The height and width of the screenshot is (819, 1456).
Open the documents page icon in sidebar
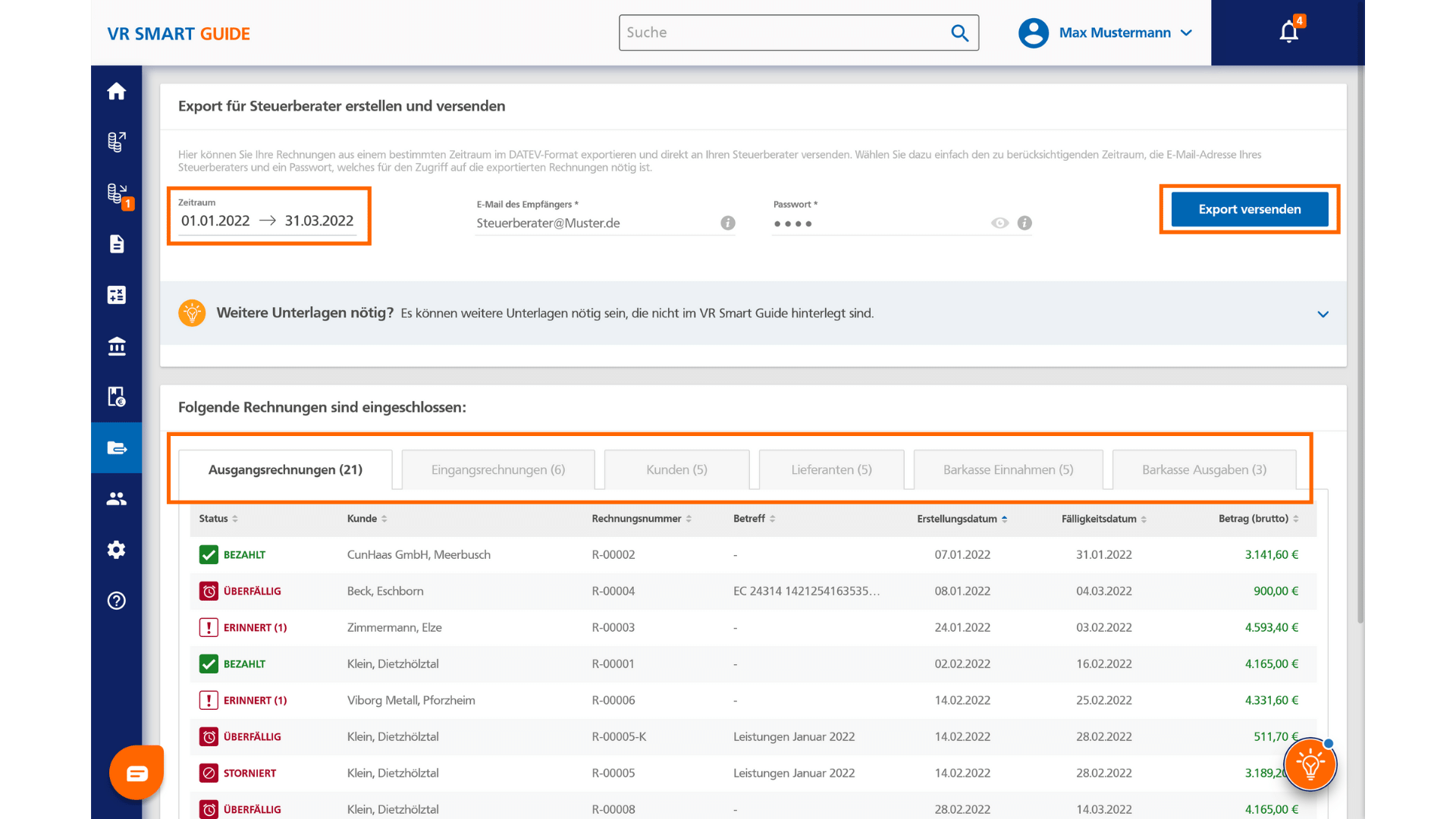(x=116, y=244)
